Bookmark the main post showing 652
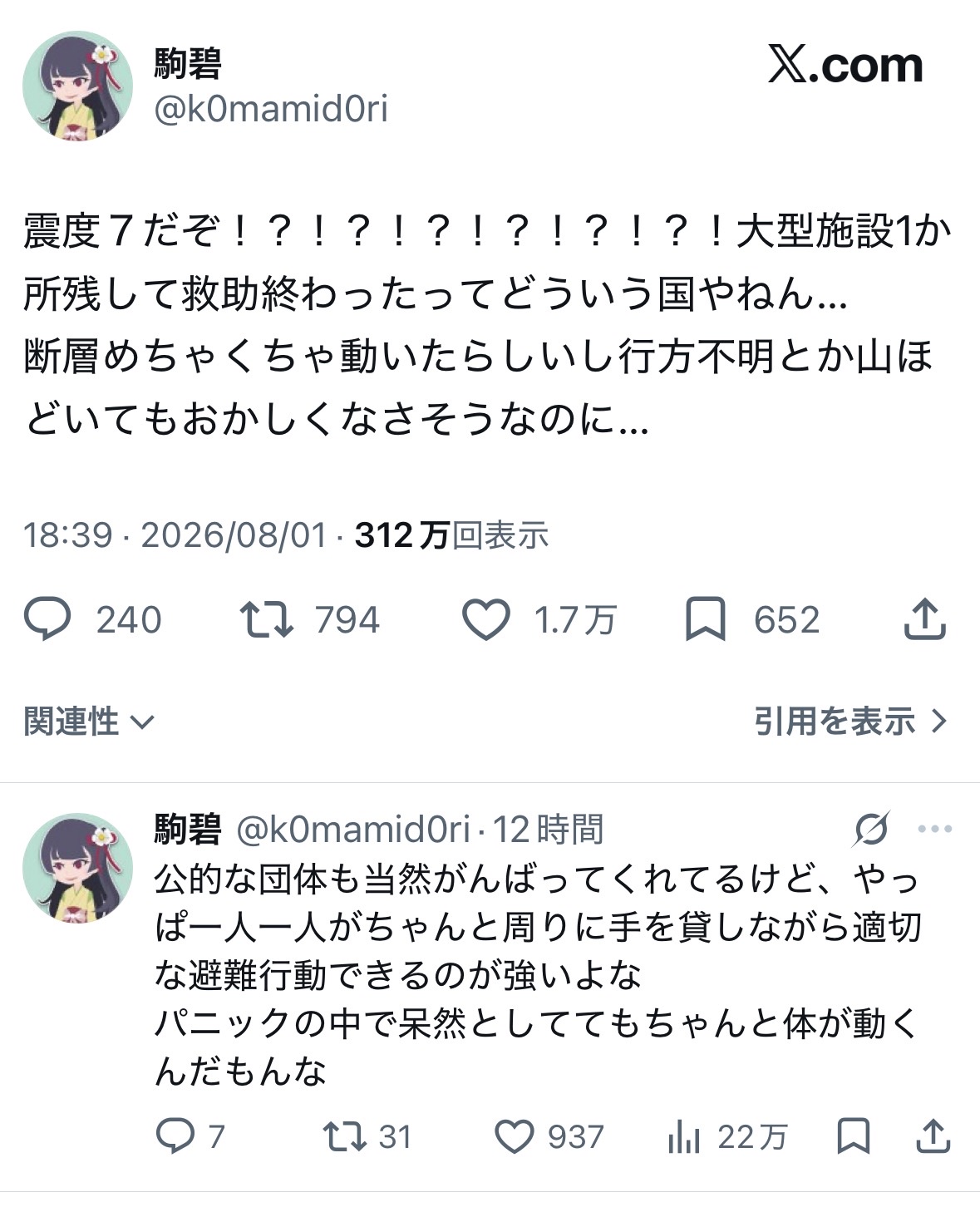The image size is (980, 1207). pyautogui.click(x=705, y=620)
